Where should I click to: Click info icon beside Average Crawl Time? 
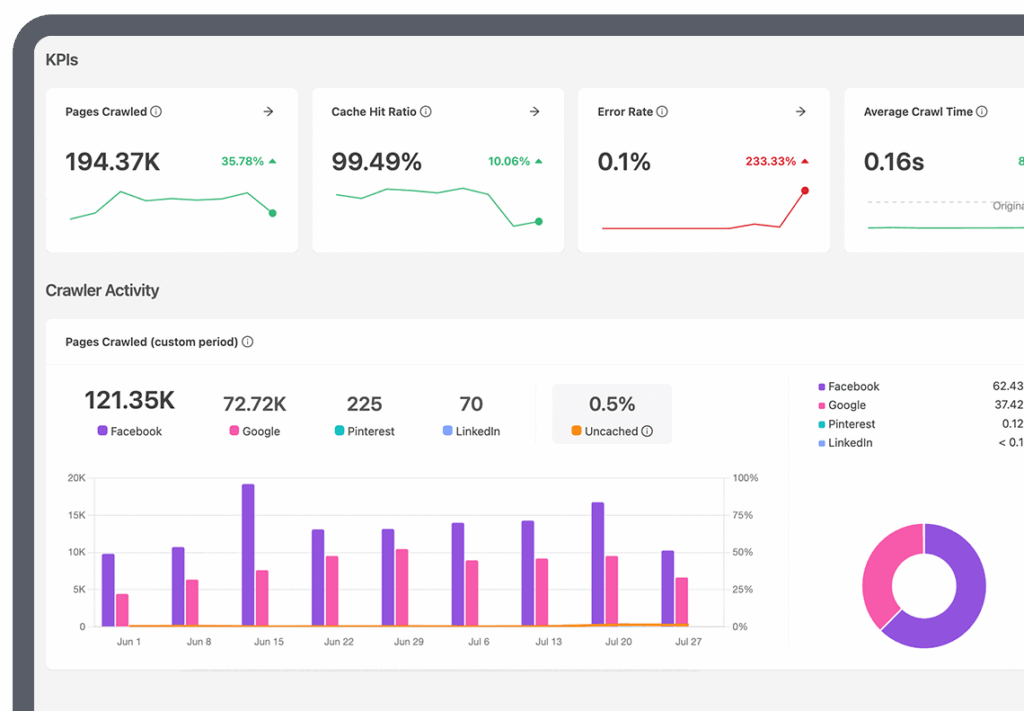click(982, 112)
